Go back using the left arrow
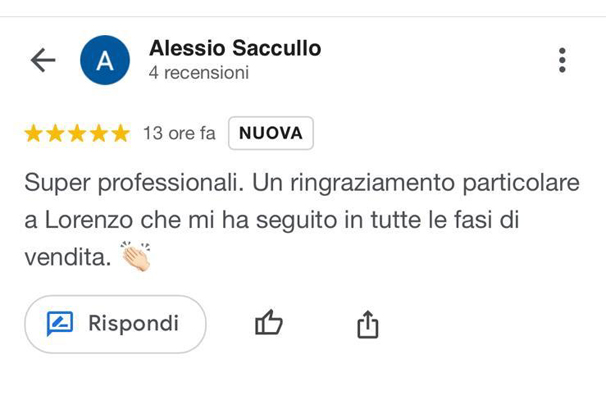Screen dimensions: 606x416 click(42, 60)
